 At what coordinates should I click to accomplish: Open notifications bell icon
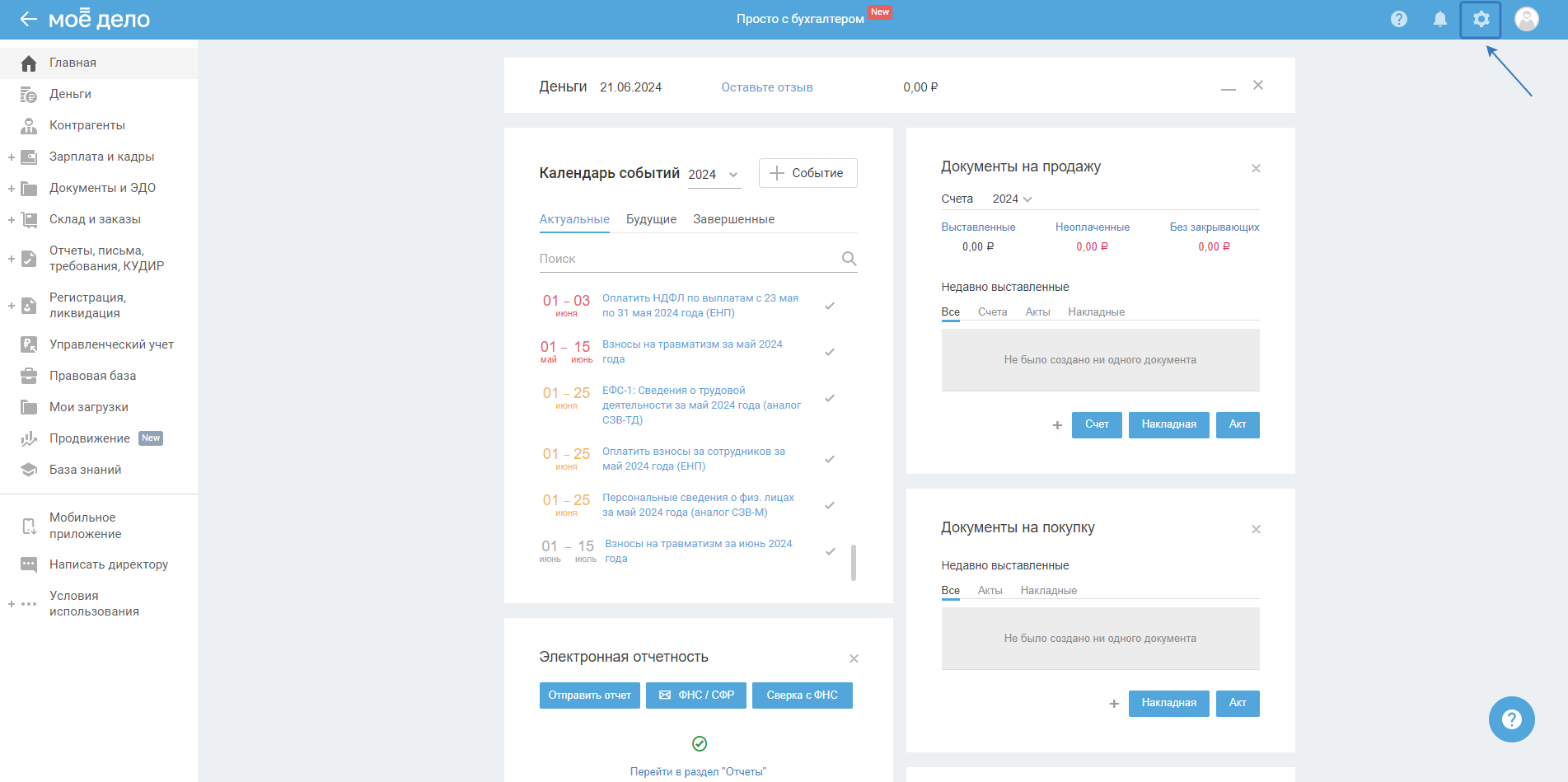click(x=1440, y=19)
